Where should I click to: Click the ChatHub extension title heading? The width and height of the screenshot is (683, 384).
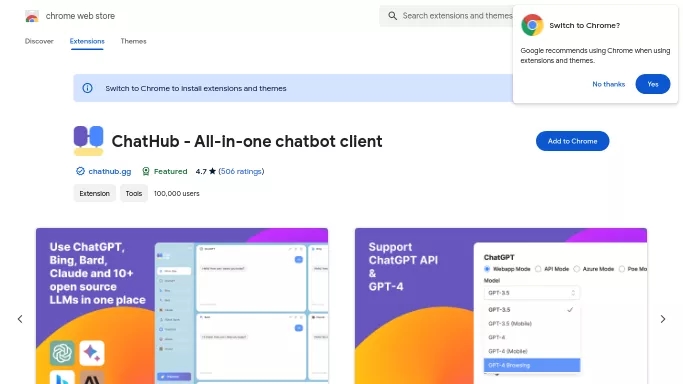247,141
